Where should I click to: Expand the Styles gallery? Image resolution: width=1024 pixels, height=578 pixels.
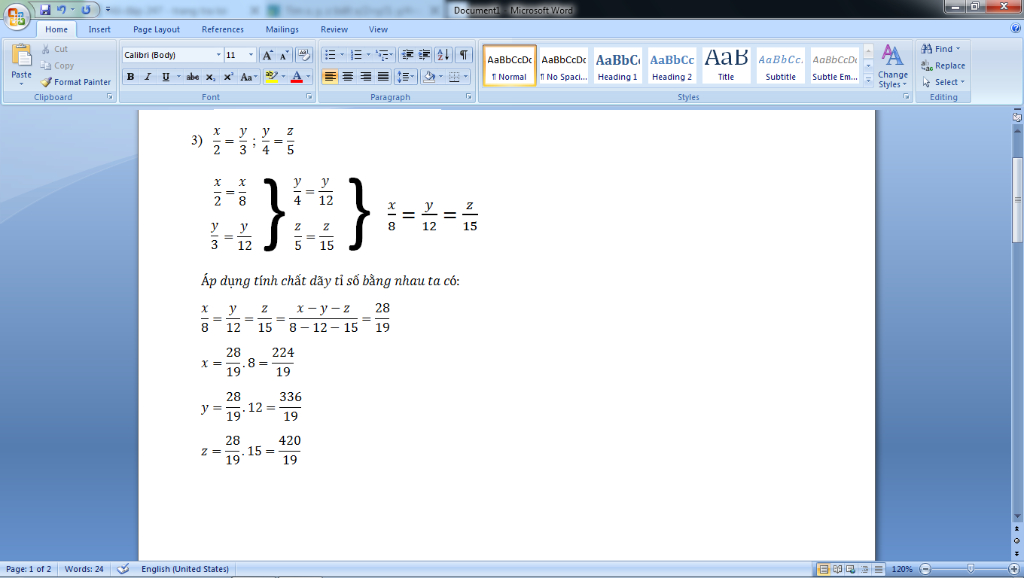pyautogui.click(x=868, y=80)
